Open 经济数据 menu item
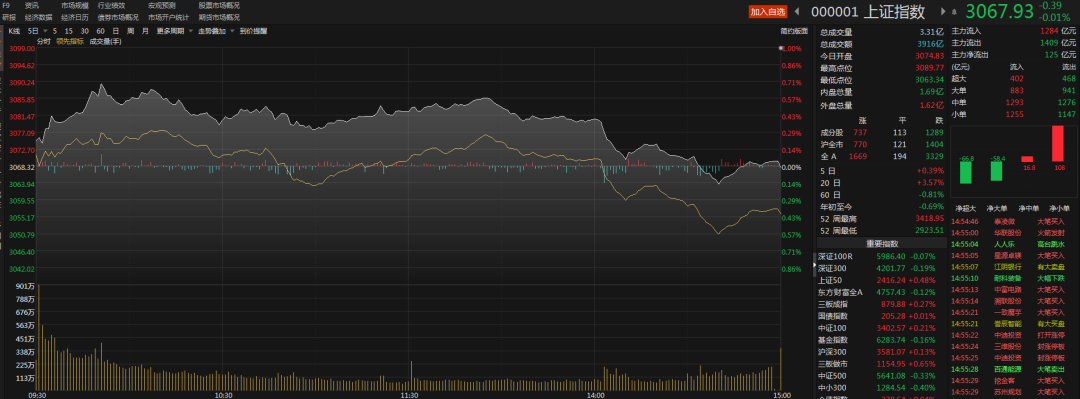This screenshot has width=1080, height=399. [x=39, y=17]
